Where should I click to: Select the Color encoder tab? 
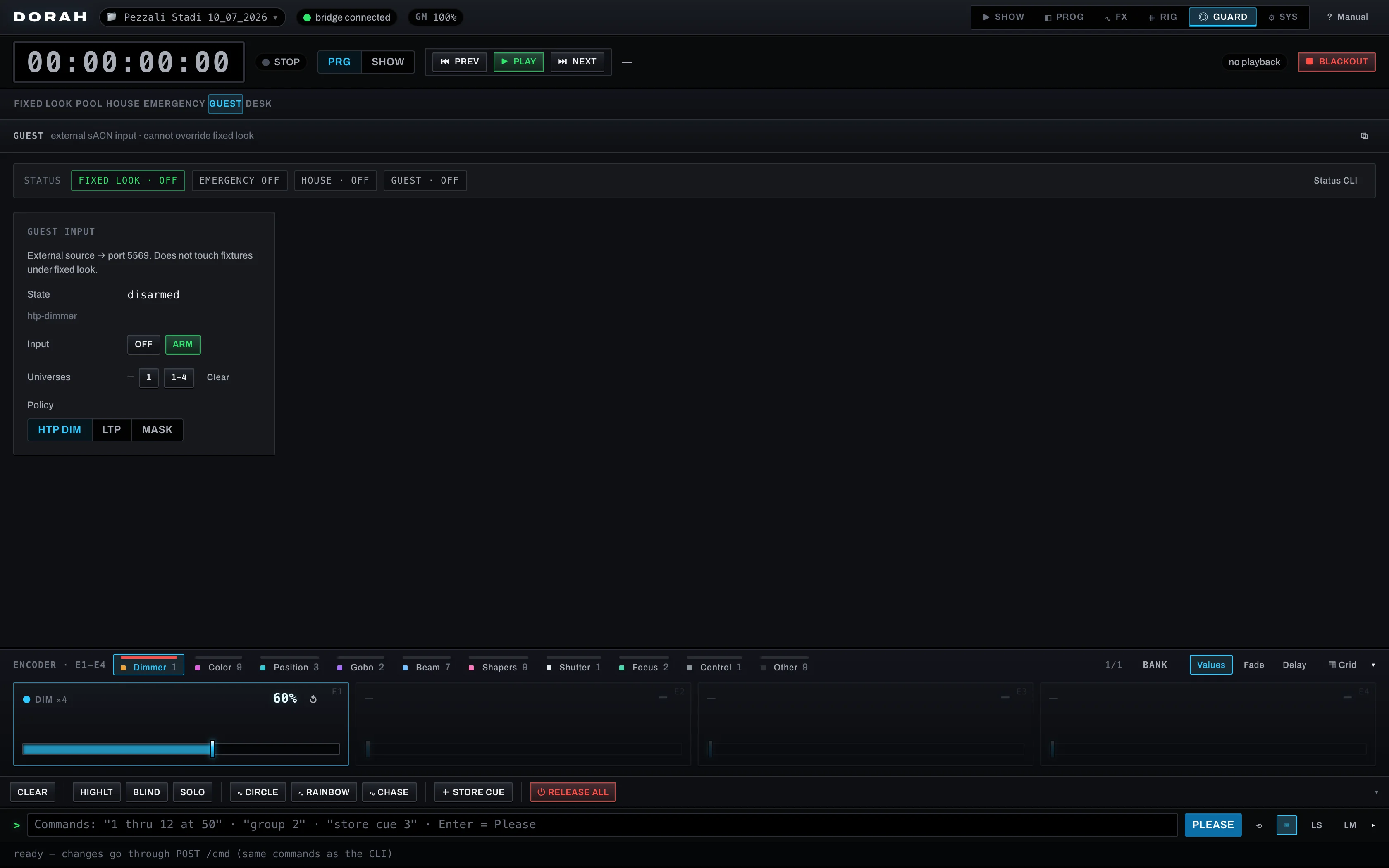click(219, 666)
